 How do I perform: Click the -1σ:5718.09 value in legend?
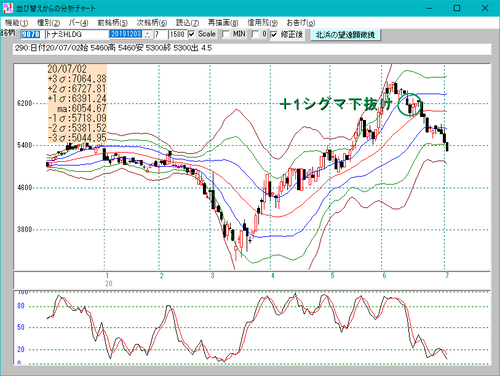(77, 118)
